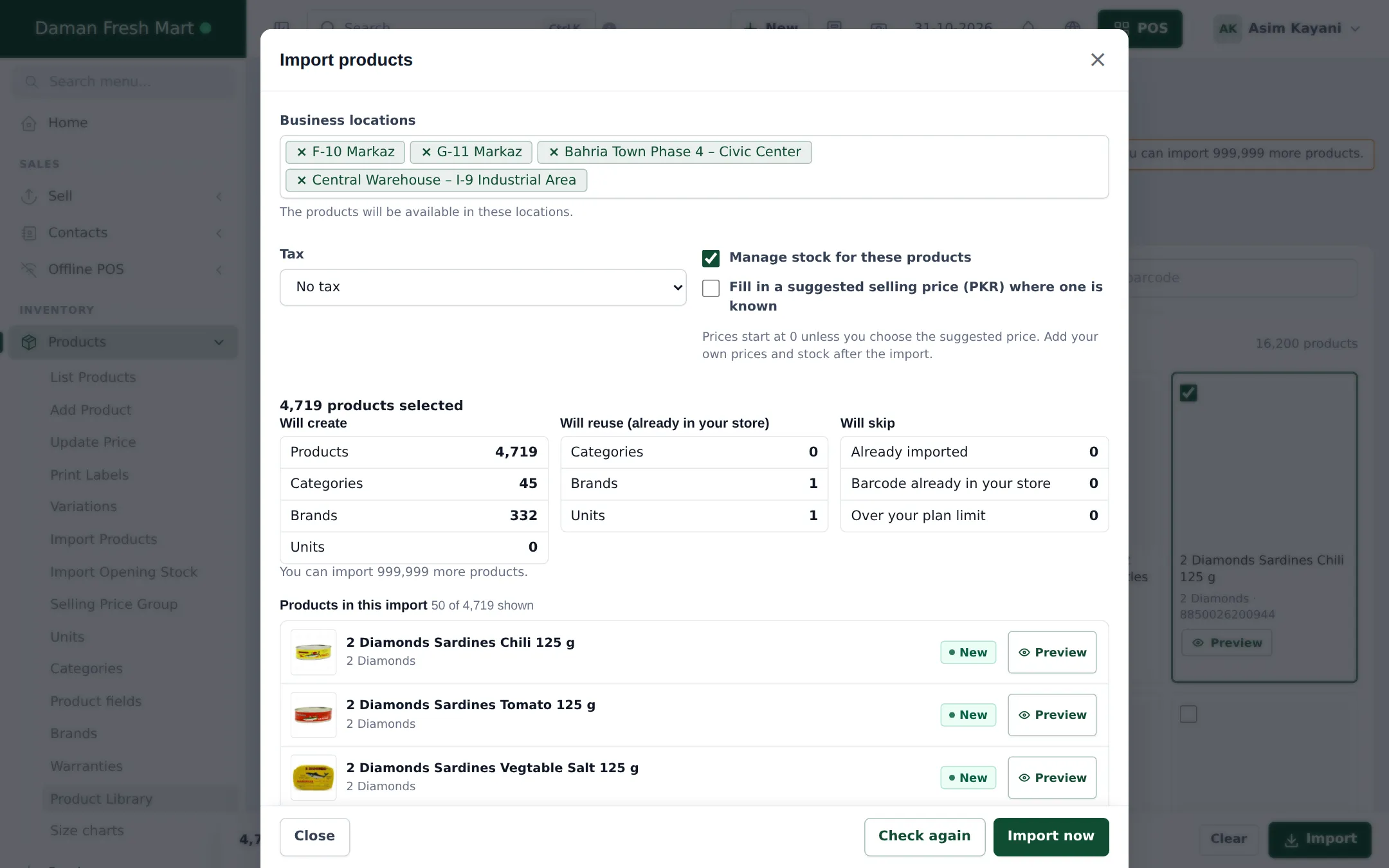
Task: Click the Products box icon in sidebar
Action: coord(29,342)
